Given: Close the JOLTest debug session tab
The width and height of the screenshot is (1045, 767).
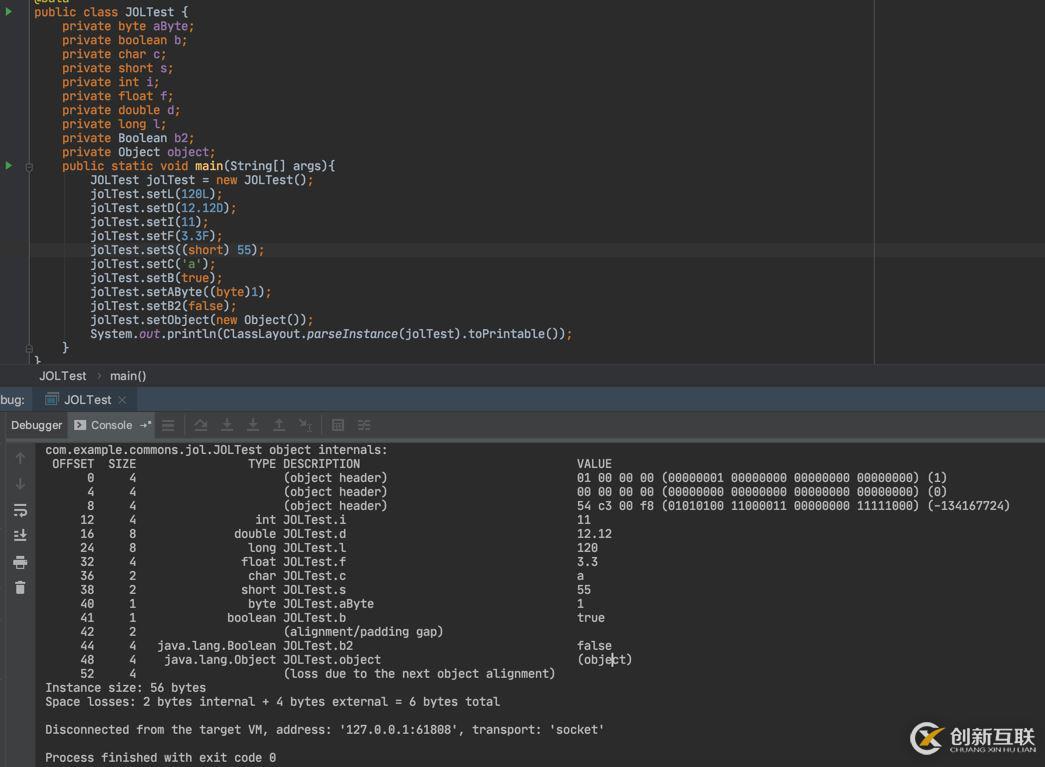Looking at the screenshot, I should click(x=123, y=400).
